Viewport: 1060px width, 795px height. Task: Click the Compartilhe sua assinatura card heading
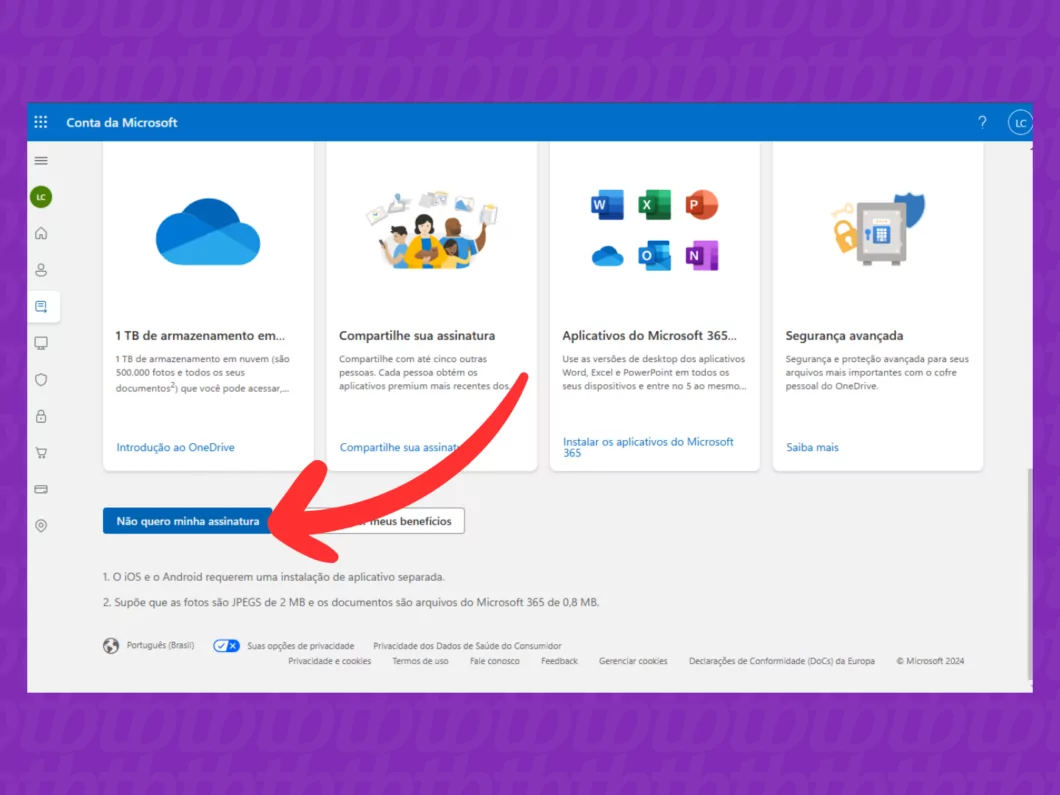pos(416,335)
